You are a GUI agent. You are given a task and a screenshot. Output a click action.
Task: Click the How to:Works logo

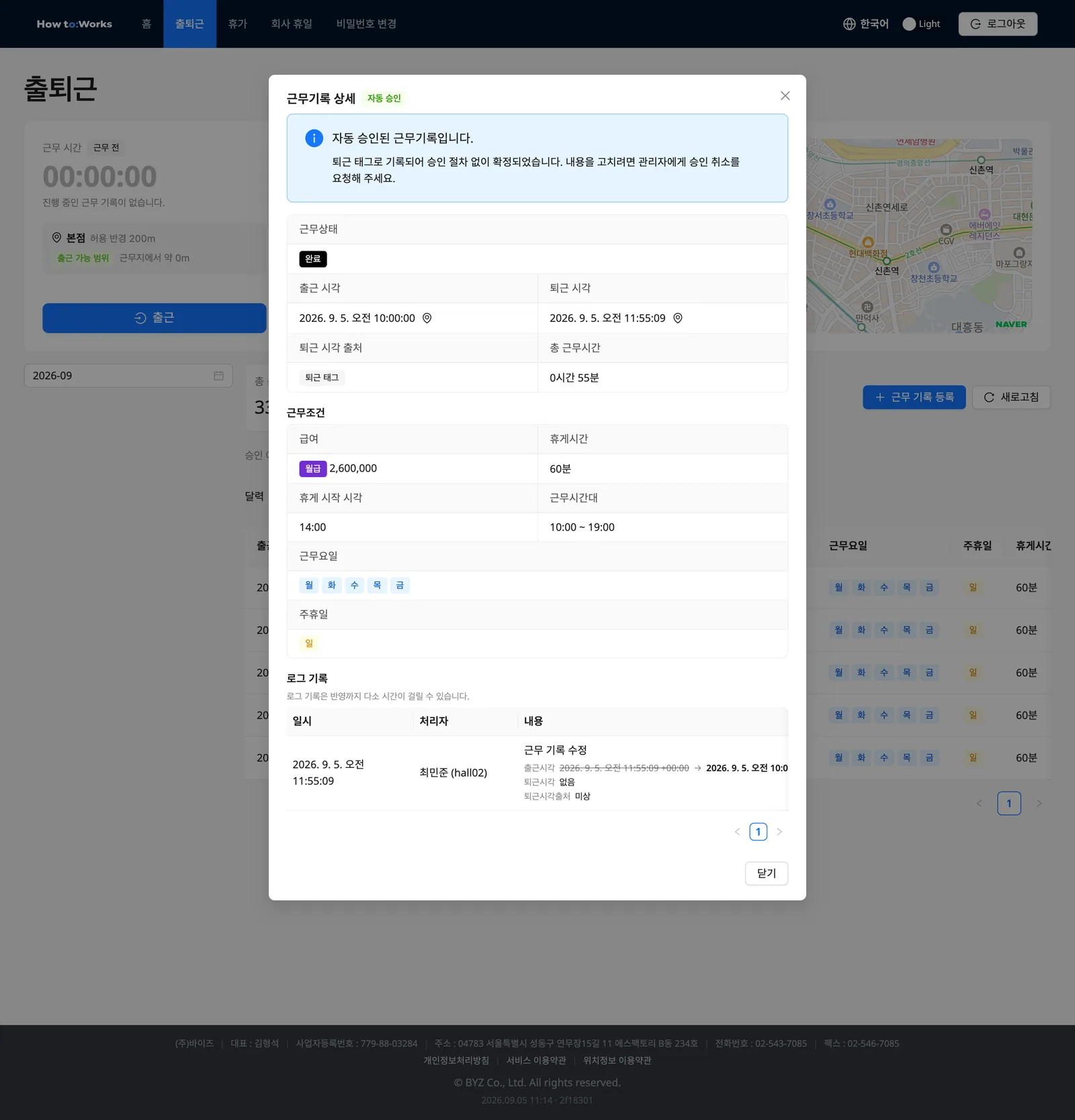click(x=75, y=24)
